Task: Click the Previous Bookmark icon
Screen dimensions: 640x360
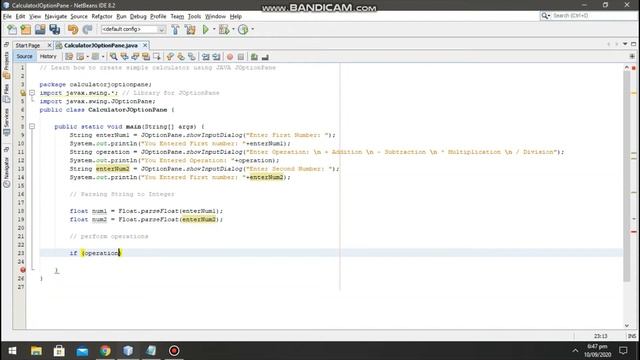Action: (170, 57)
